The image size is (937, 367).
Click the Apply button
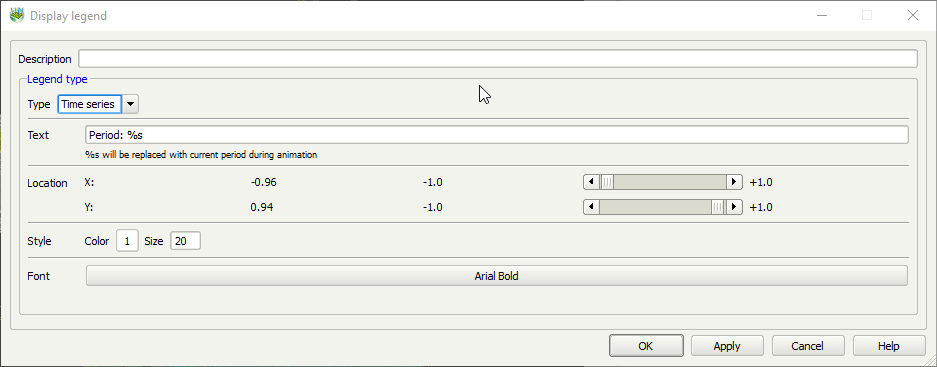(x=727, y=345)
